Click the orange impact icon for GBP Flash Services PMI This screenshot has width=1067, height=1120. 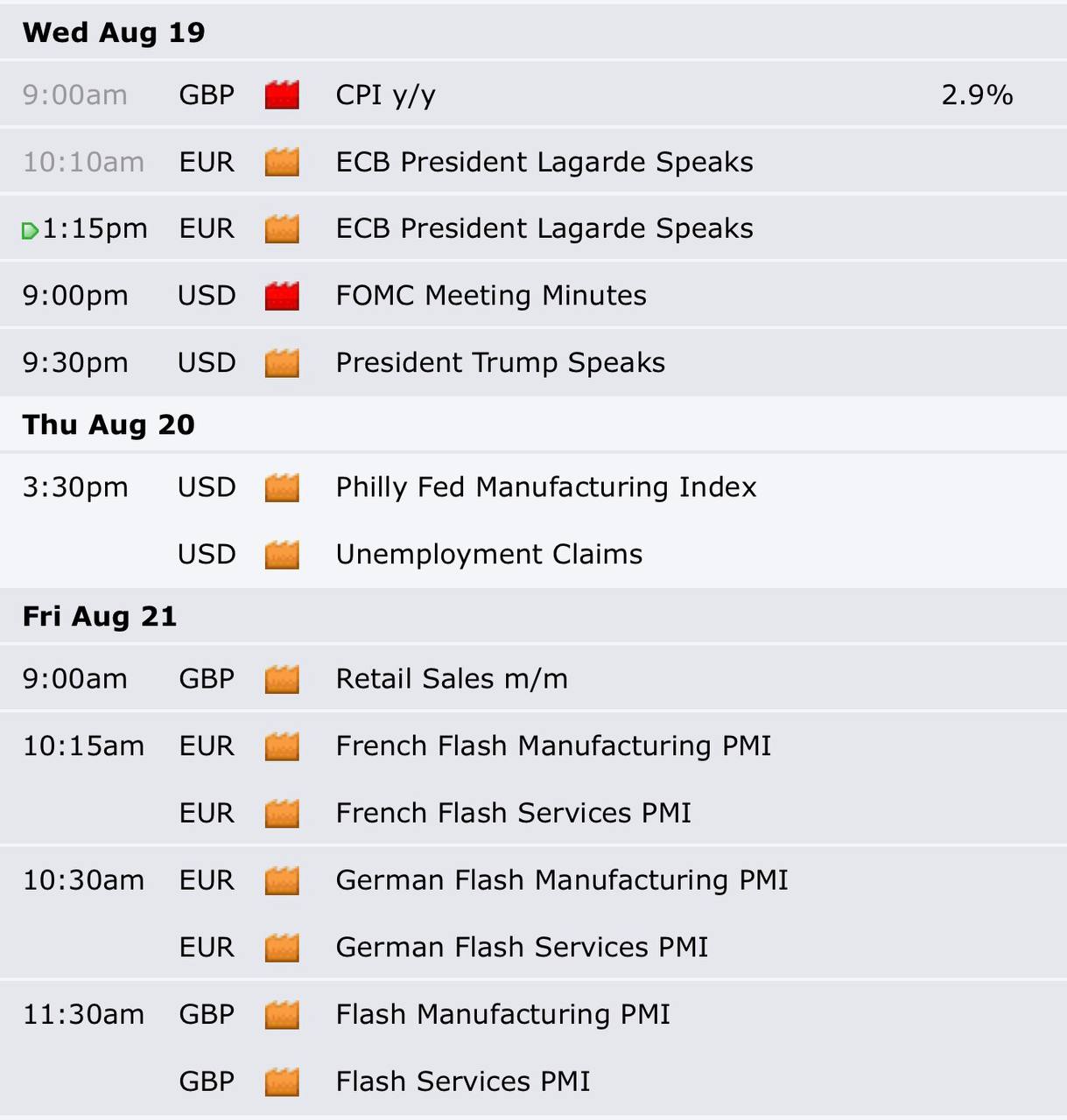(x=282, y=1082)
